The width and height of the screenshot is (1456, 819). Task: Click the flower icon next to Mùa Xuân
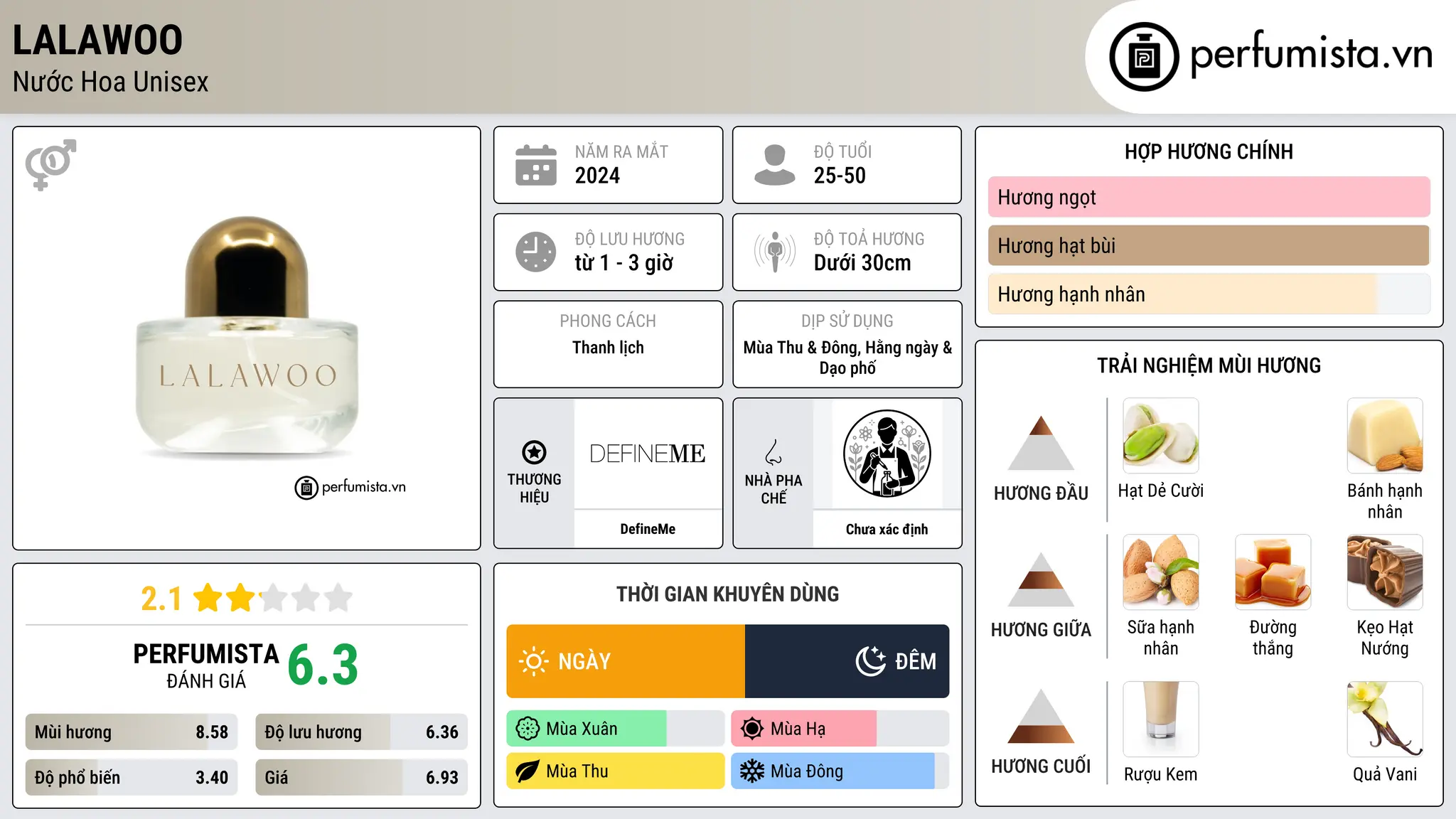click(528, 729)
